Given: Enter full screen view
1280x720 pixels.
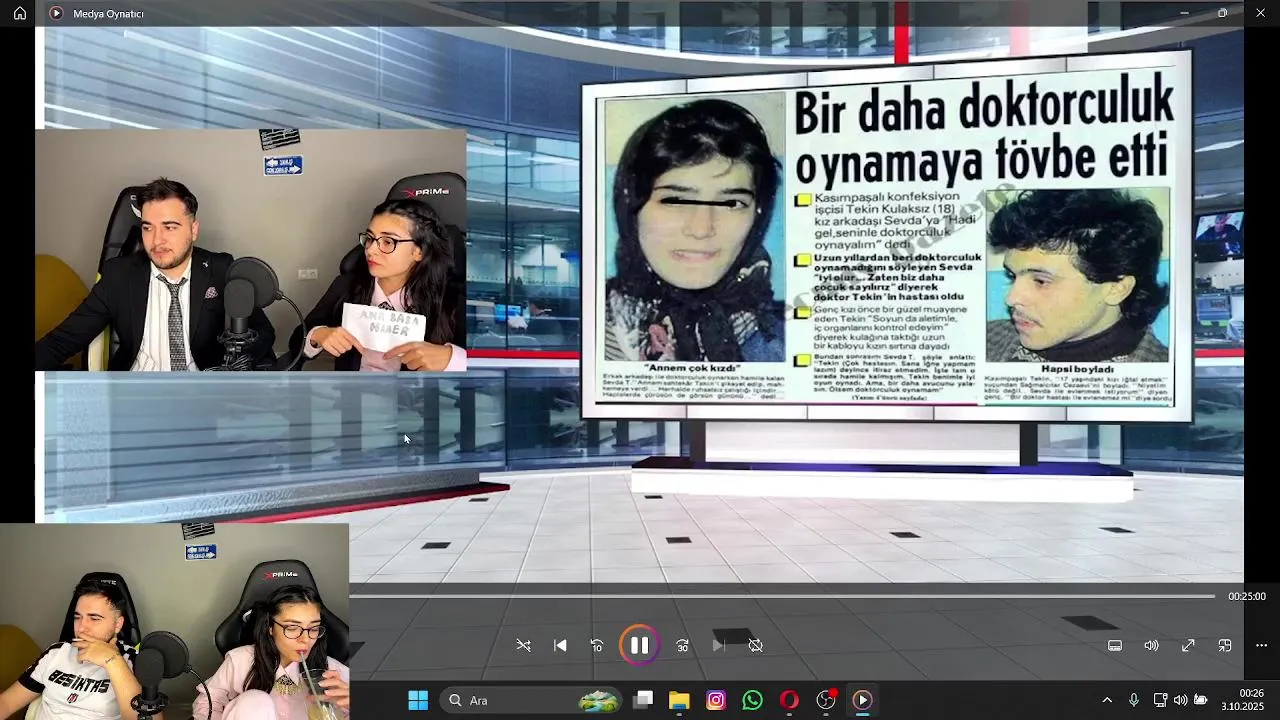Looking at the screenshot, I should click(x=1188, y=646).
